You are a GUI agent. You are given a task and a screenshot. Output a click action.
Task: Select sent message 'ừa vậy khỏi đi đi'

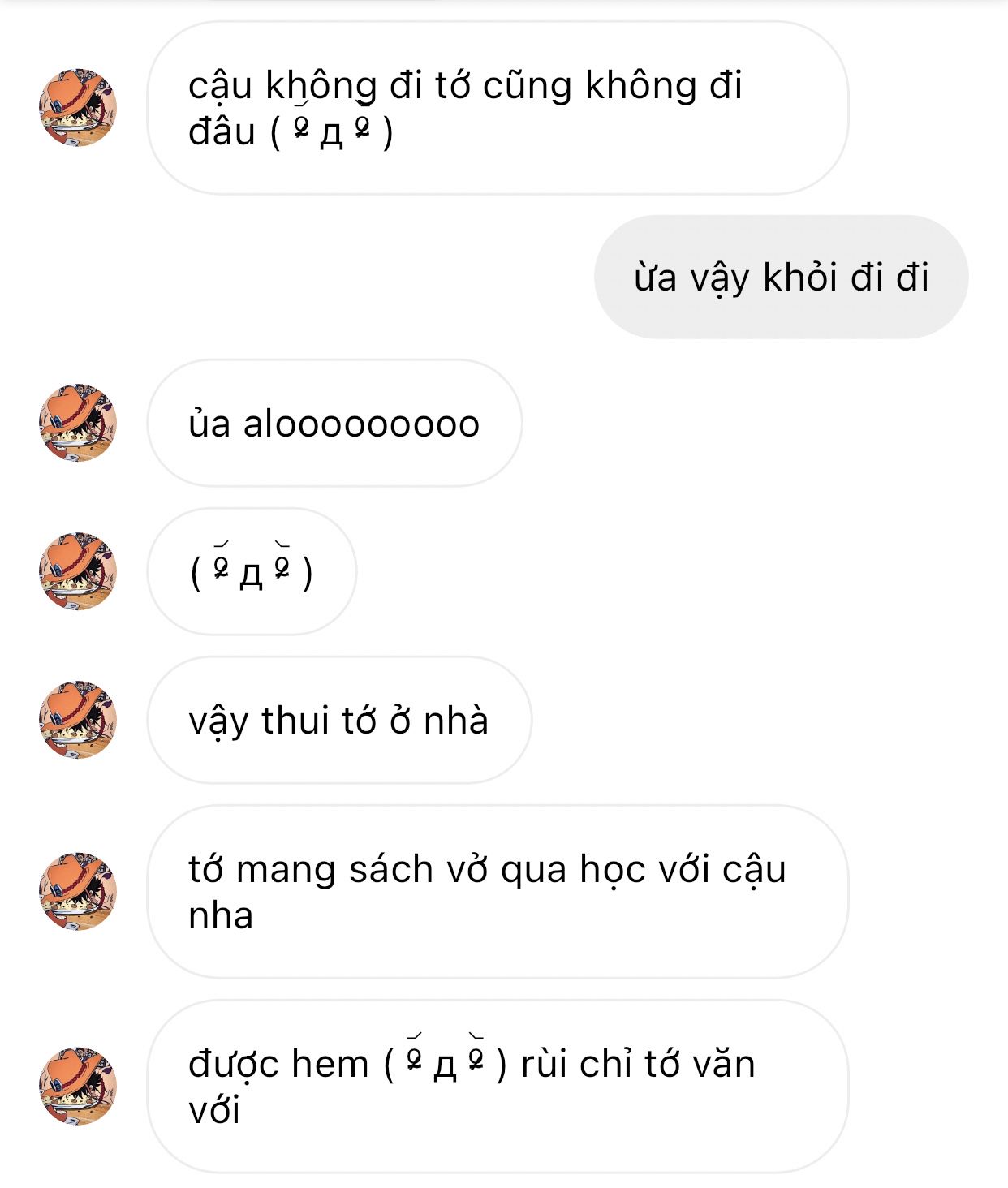(781, 277)
